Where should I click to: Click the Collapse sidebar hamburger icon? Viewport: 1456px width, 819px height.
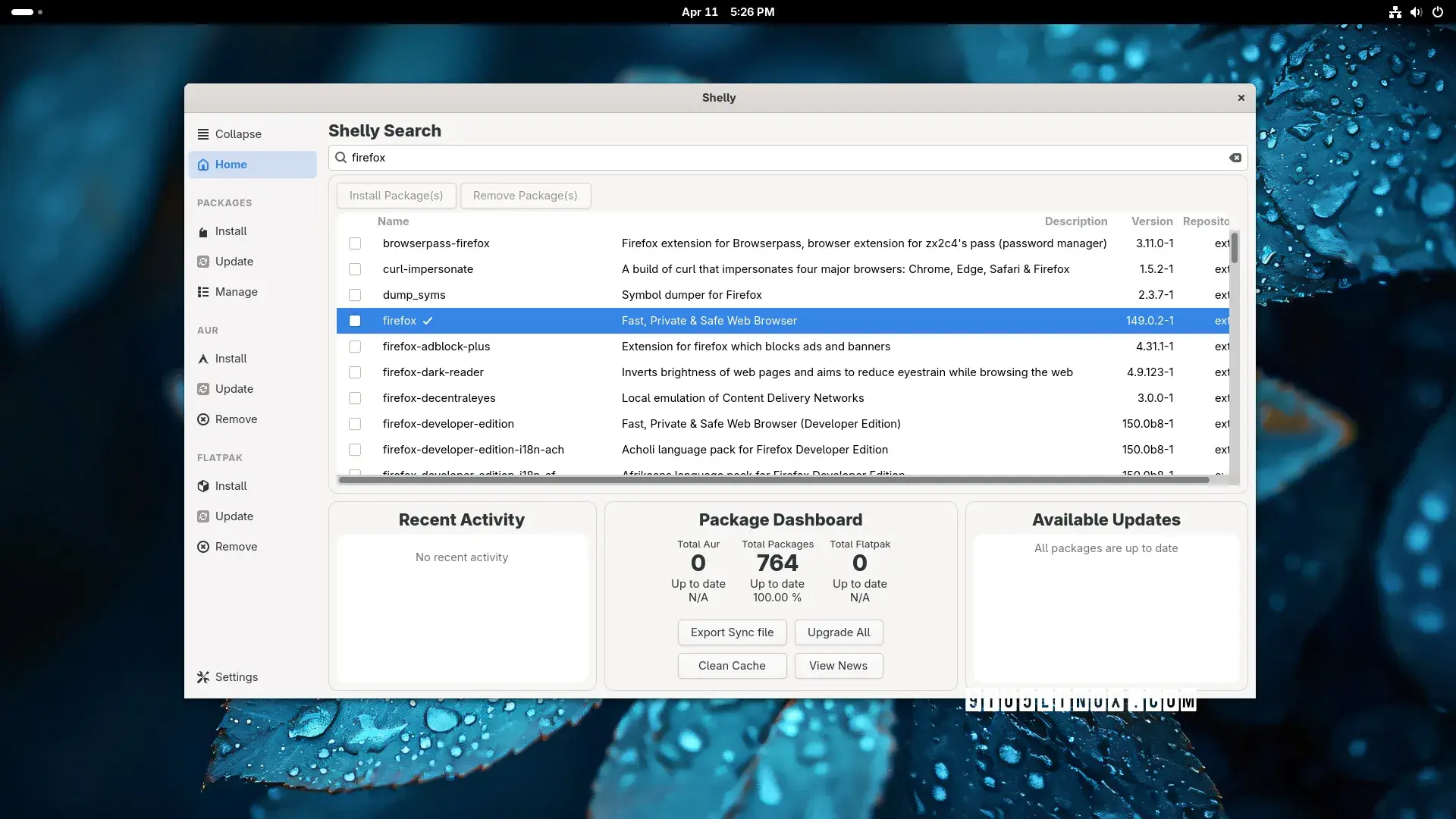(x=203, y=134)
